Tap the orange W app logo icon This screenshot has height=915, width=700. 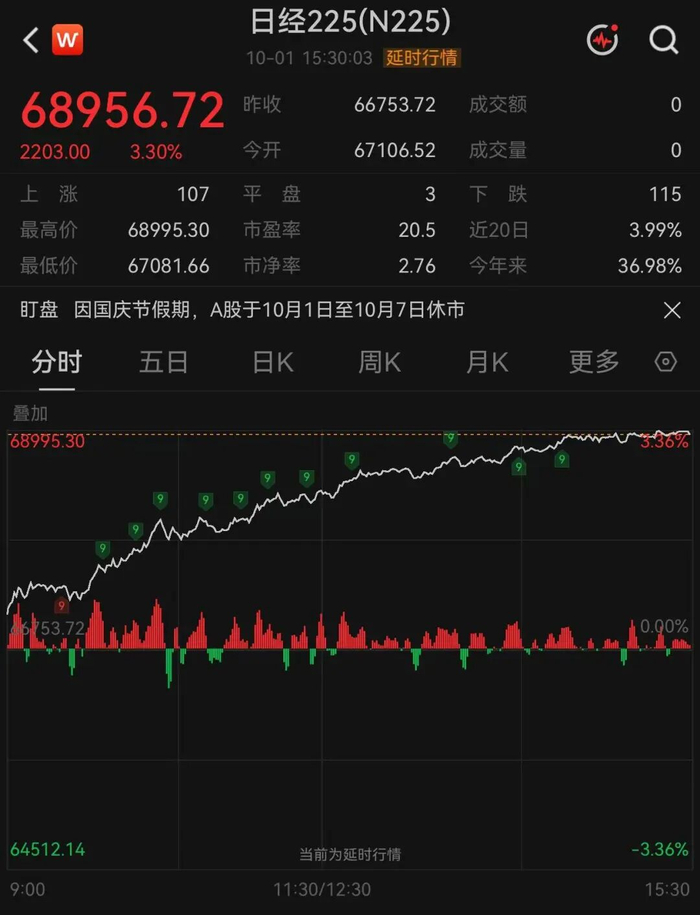[68, 40]
